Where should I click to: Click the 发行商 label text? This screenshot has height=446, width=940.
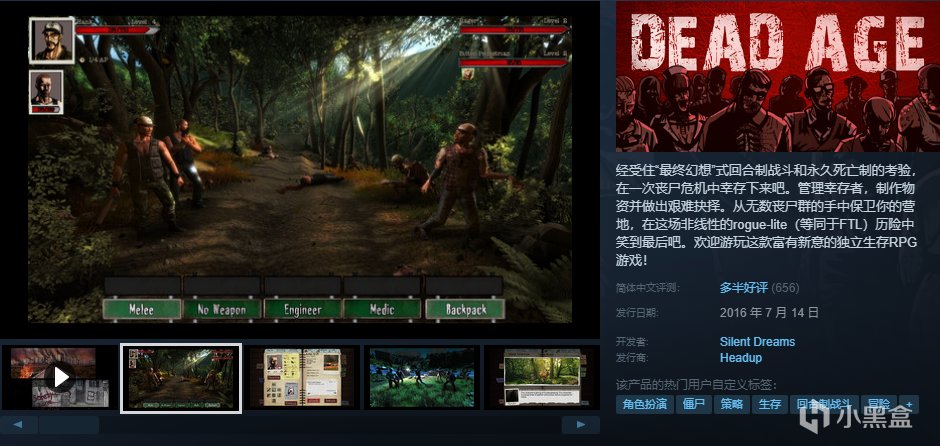point(632,358)
